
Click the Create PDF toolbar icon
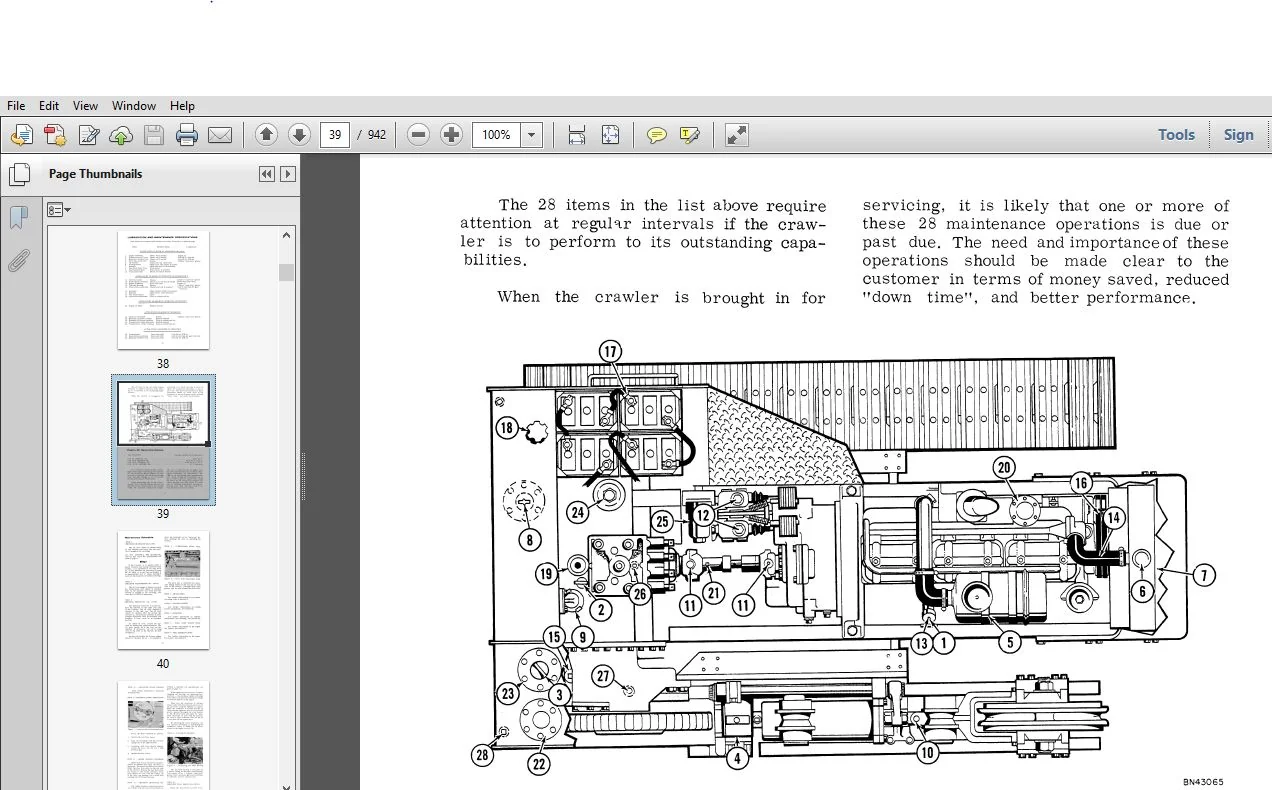click(x=55, y=135)
